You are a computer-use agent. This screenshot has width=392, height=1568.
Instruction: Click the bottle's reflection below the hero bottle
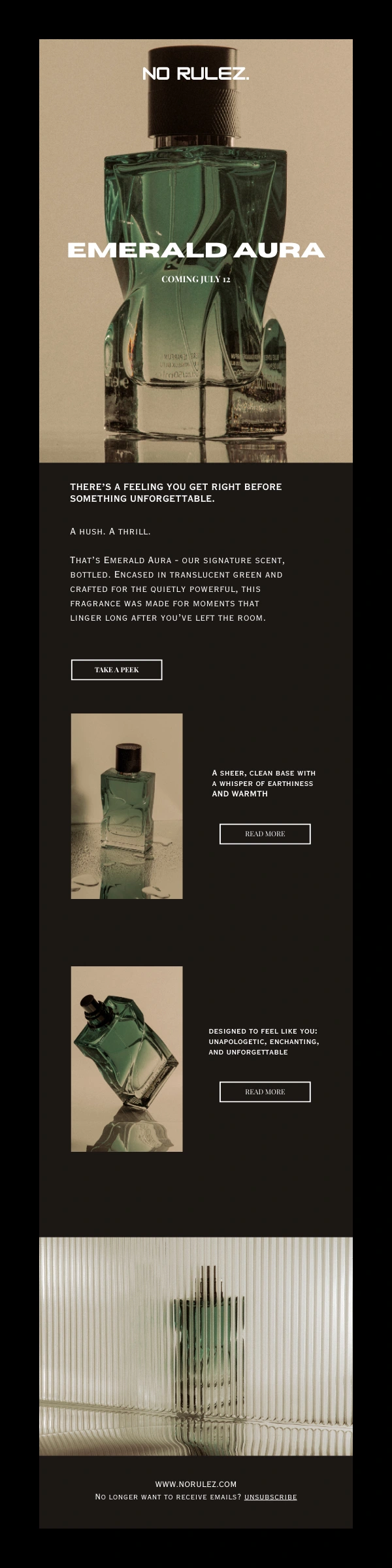pos(196,451)
